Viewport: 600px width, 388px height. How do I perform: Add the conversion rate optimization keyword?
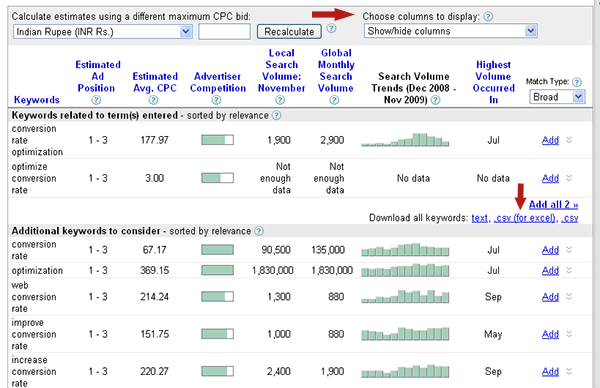tap(550, 140)
